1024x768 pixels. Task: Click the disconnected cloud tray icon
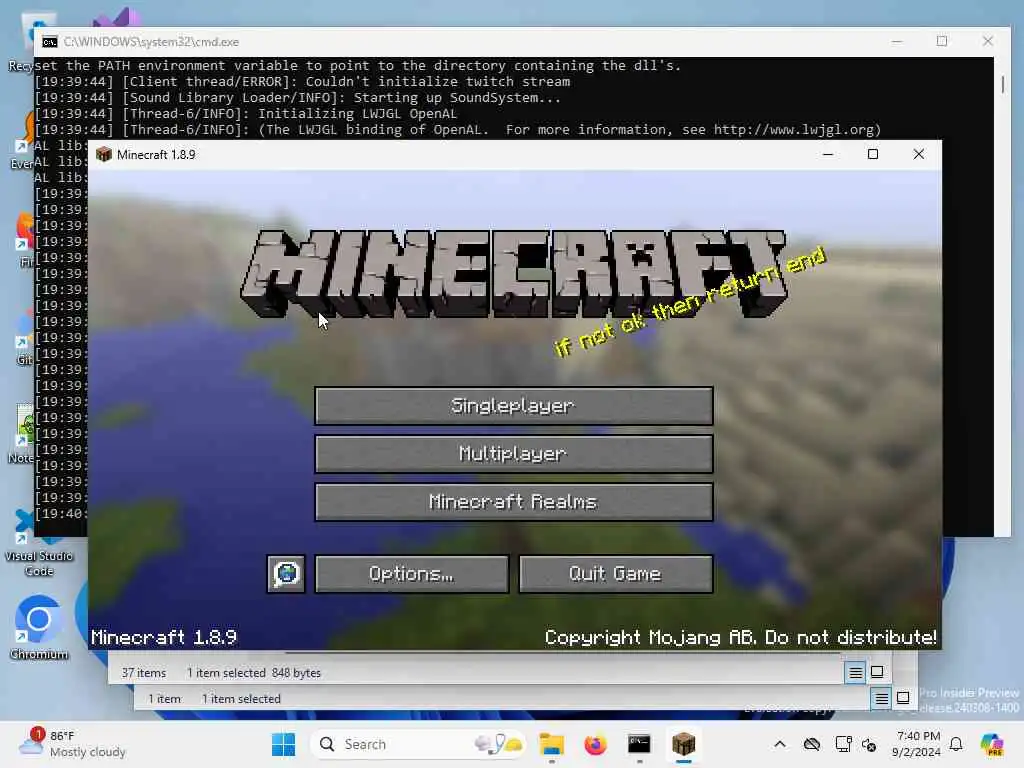click(x=812, y=744)
